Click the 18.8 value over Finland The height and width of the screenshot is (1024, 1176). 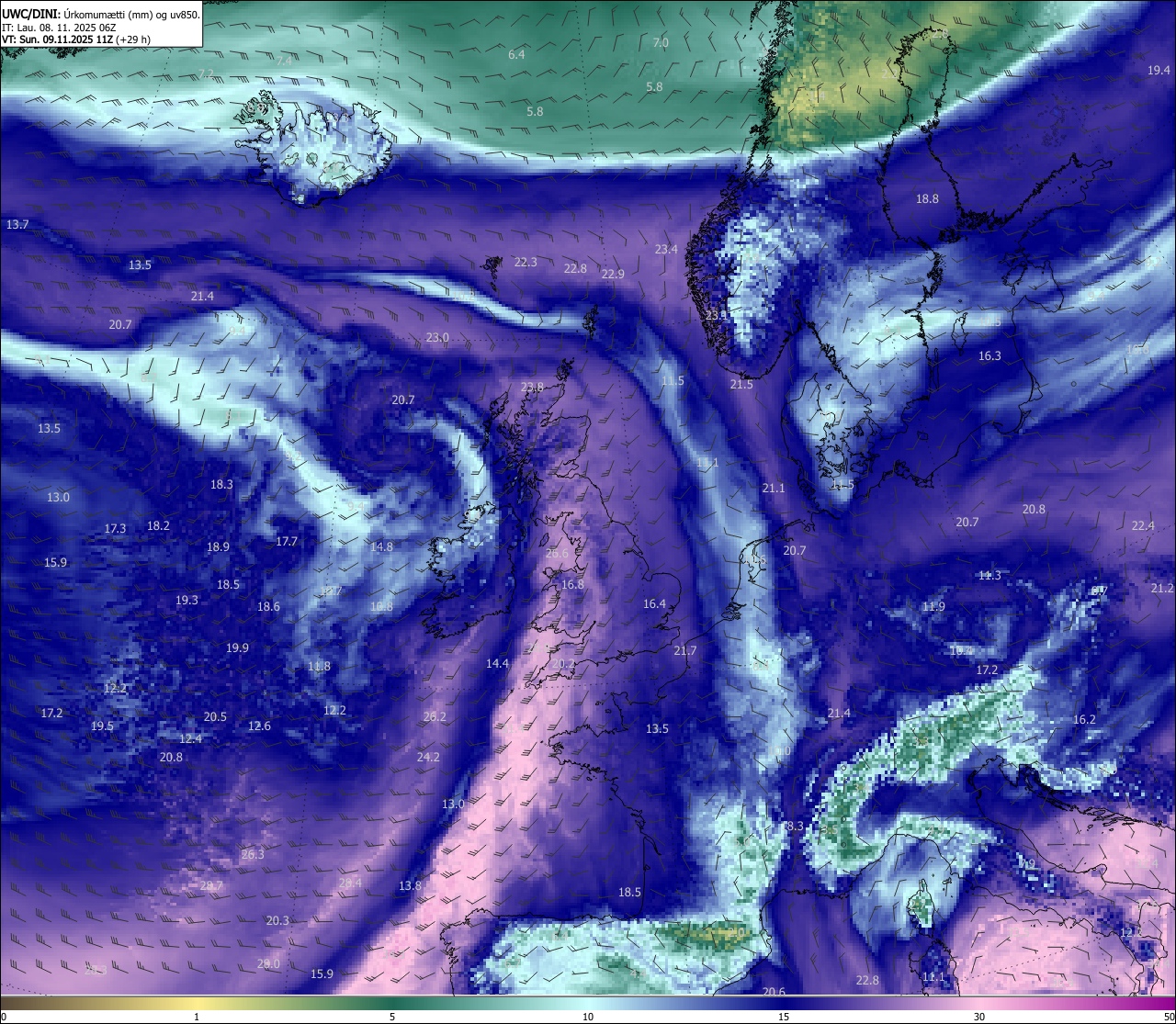927,199
